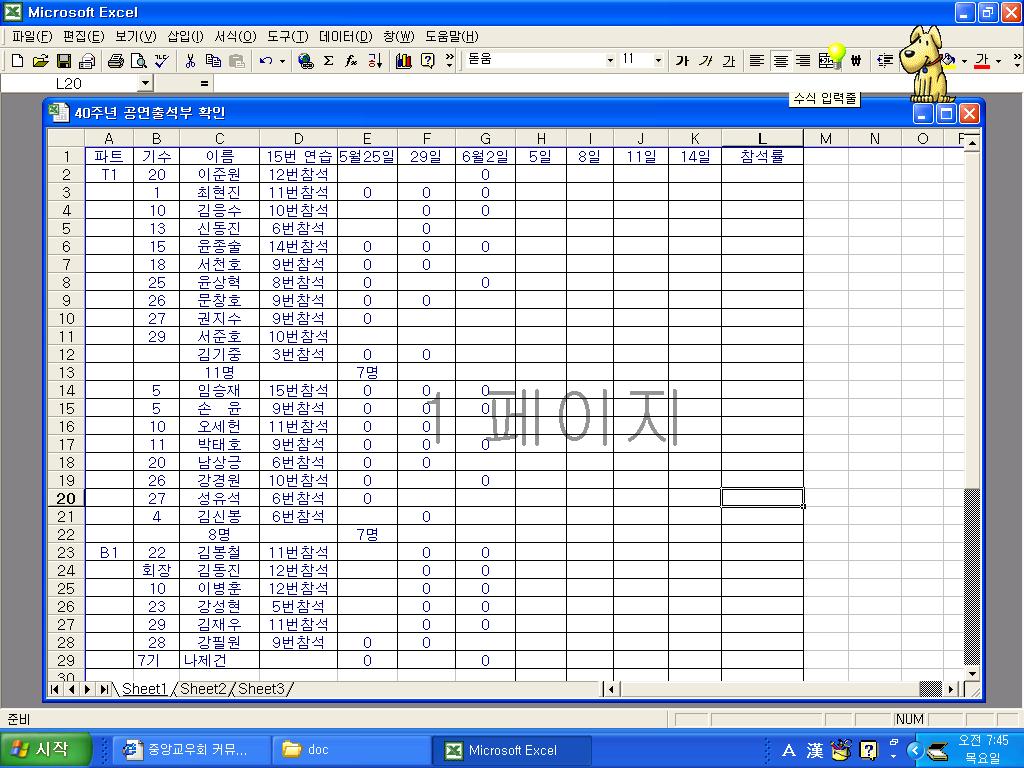The height and width of the screenshot is (768, 1024).
Task: Toggle bold formatting button
Action: (682, 61)
